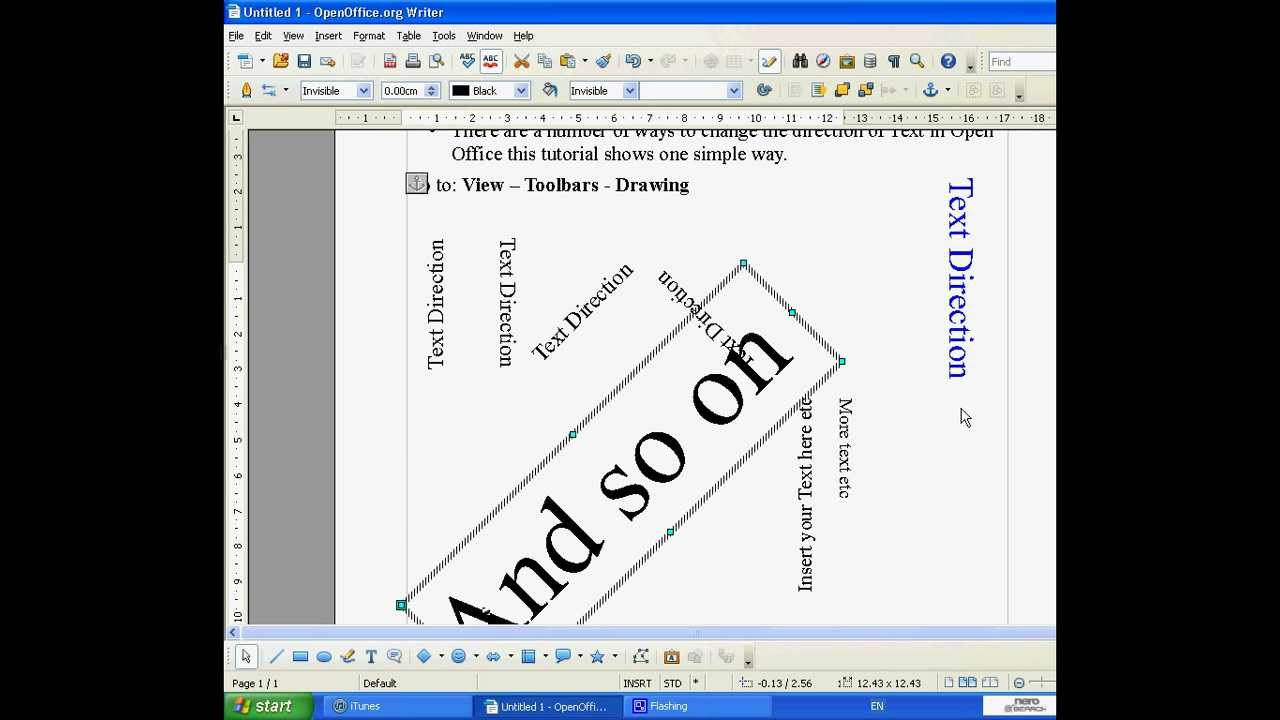The image size is (1280, 720).
Task: Open Data Sources icon
Action: pos(870,62)
